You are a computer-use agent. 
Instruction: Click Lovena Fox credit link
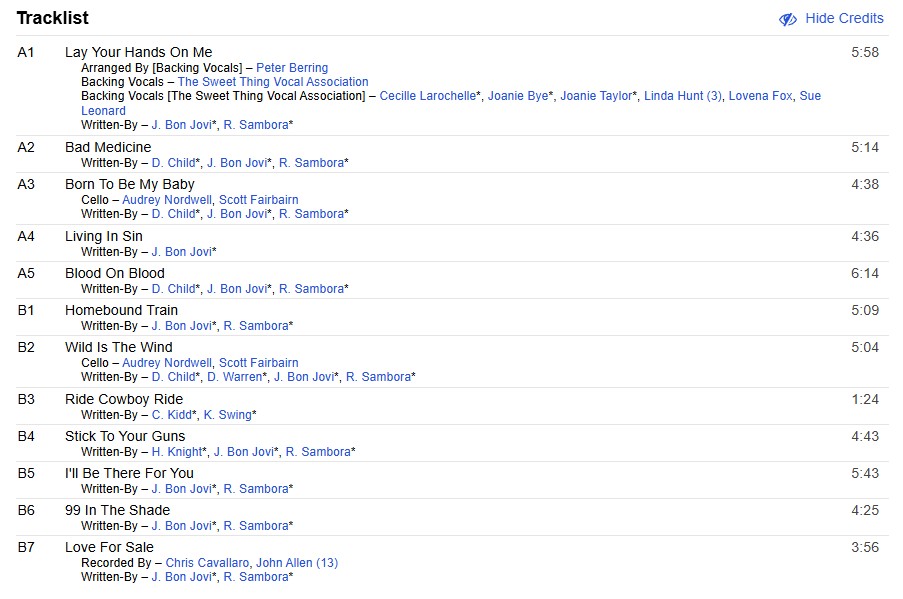(760, 96)
